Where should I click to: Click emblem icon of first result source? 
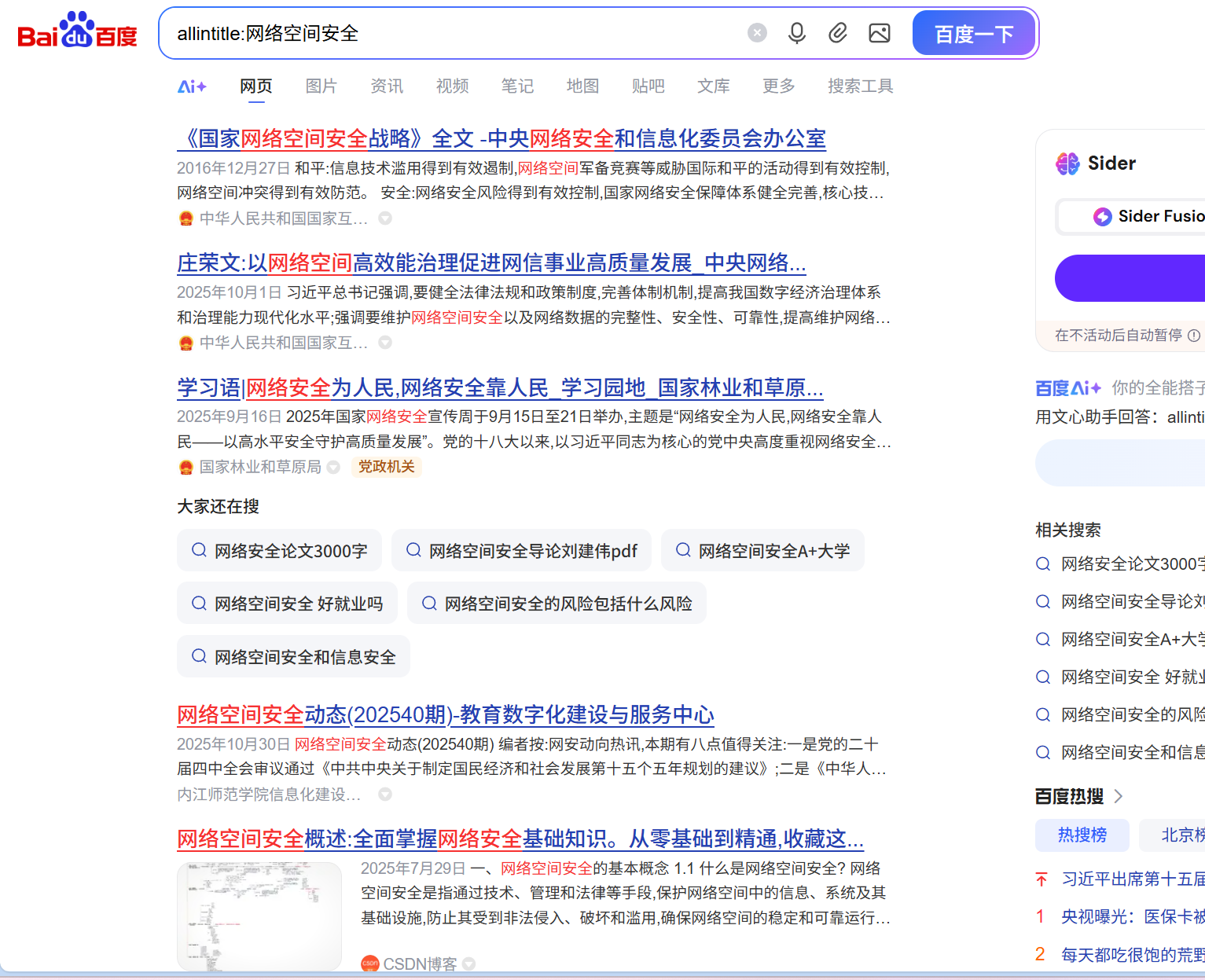point(186,218)
